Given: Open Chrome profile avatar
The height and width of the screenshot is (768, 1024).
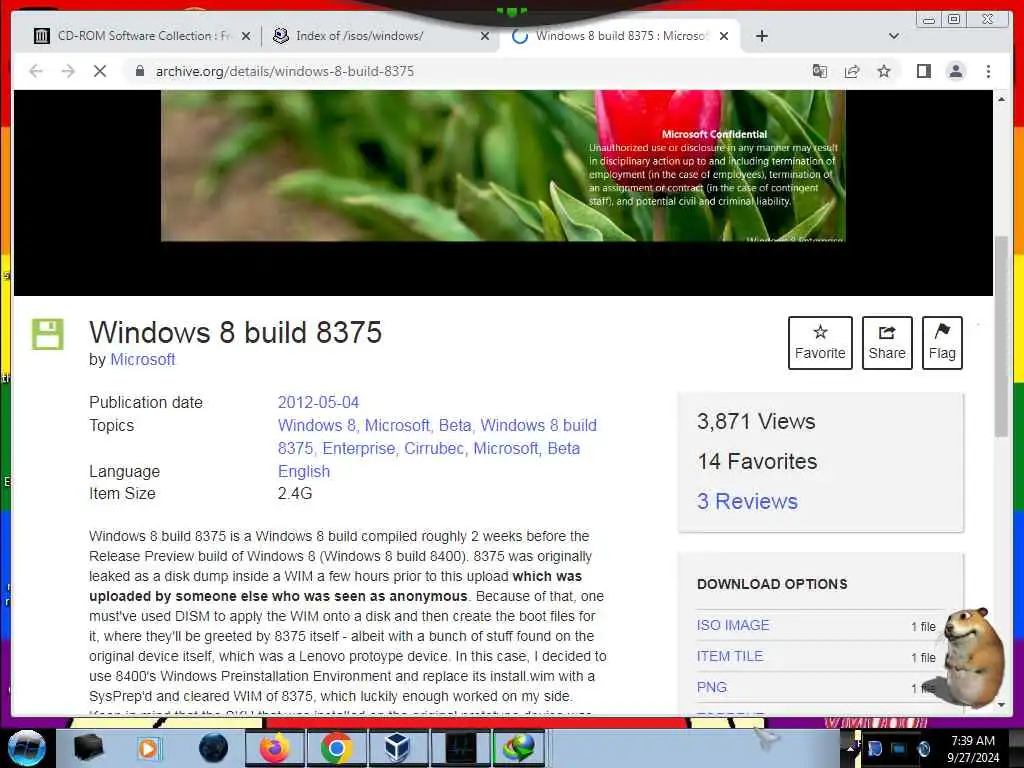Looking at the screenshot, I should pos(955,71).
